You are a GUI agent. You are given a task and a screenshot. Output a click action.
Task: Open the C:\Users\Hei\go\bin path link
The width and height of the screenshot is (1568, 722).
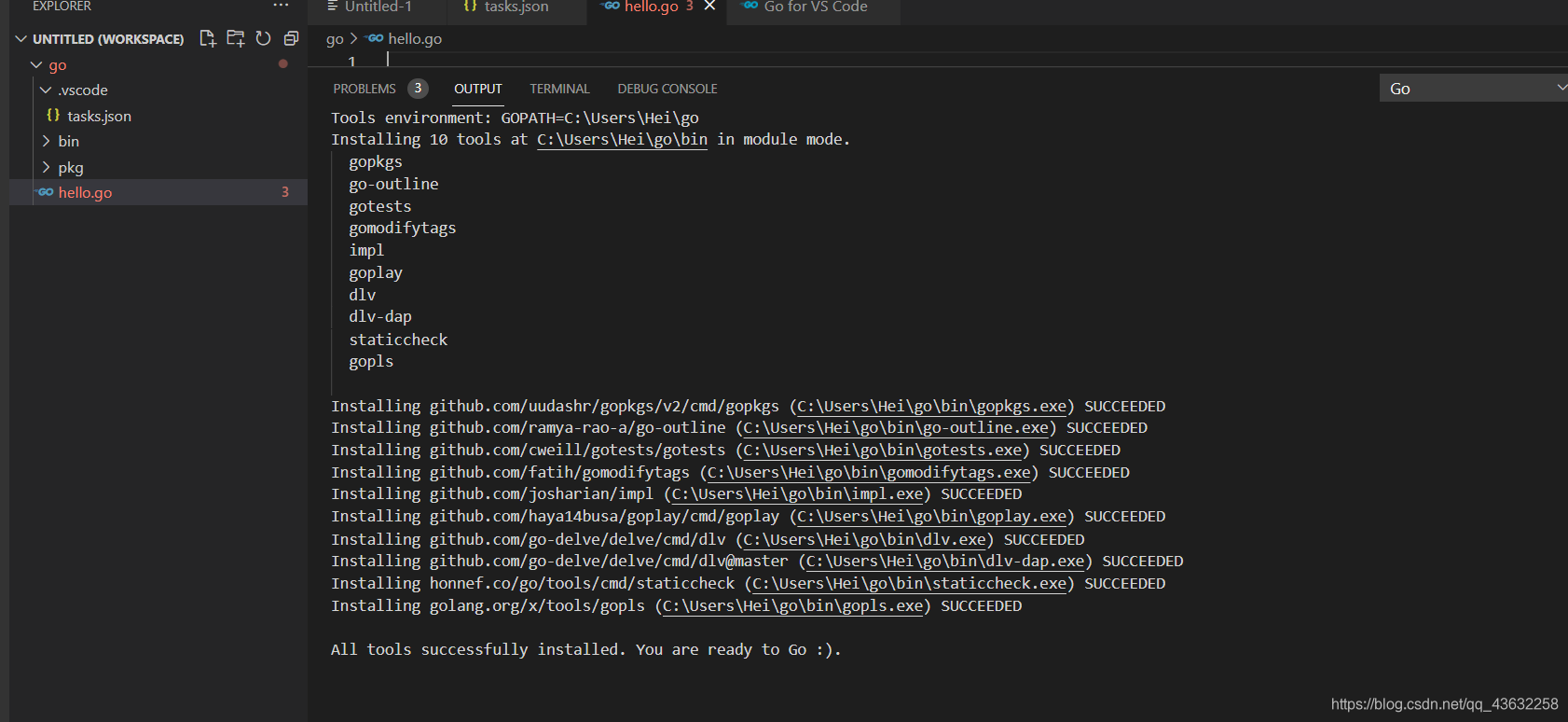click(x=622, y=139)
